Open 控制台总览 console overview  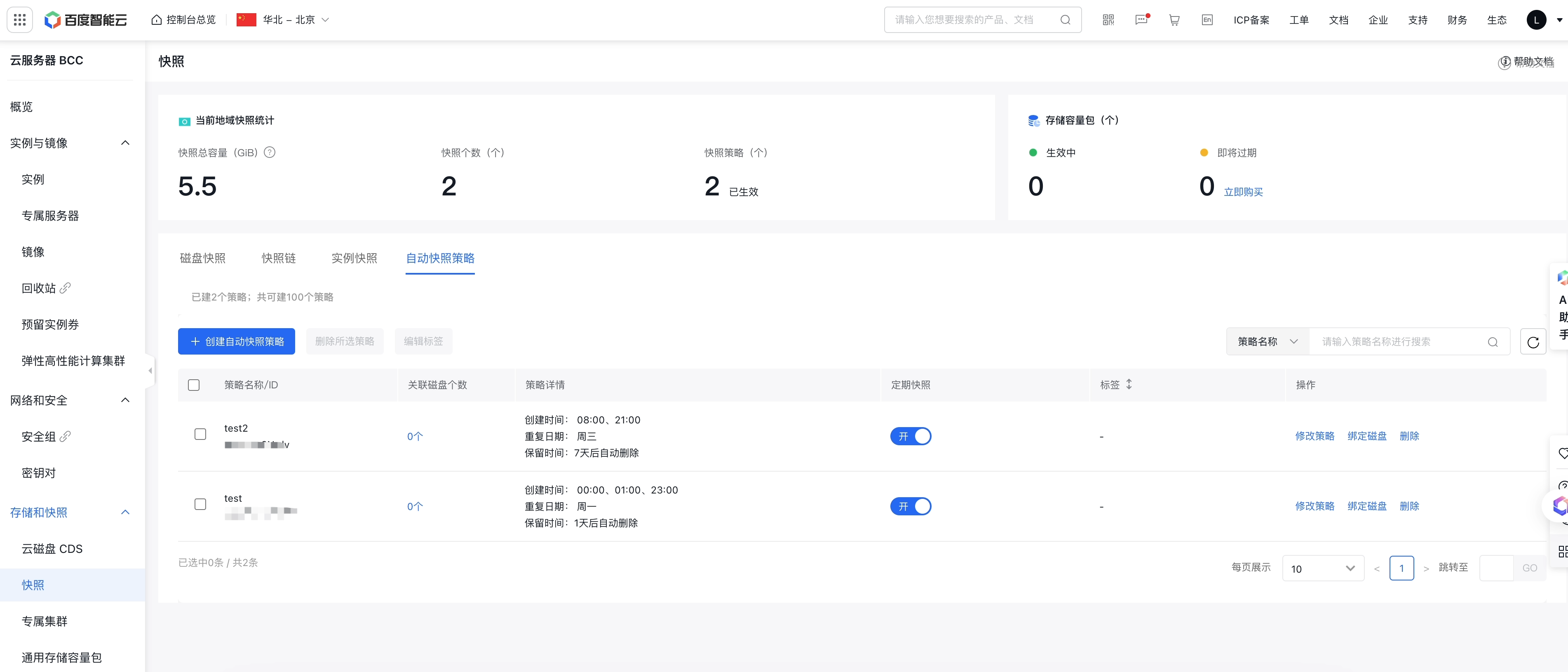tap(183, 20)
